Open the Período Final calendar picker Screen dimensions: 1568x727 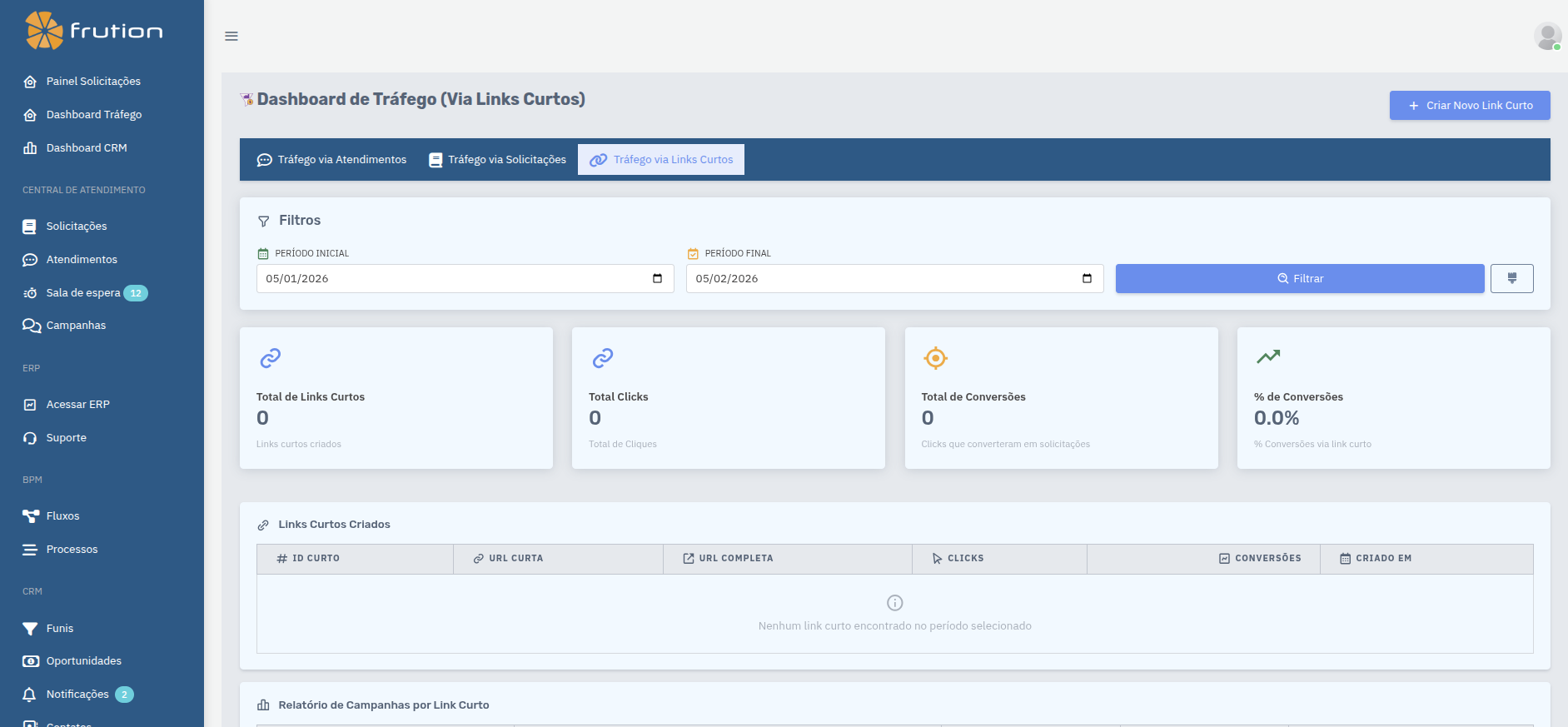point(1087,278)
